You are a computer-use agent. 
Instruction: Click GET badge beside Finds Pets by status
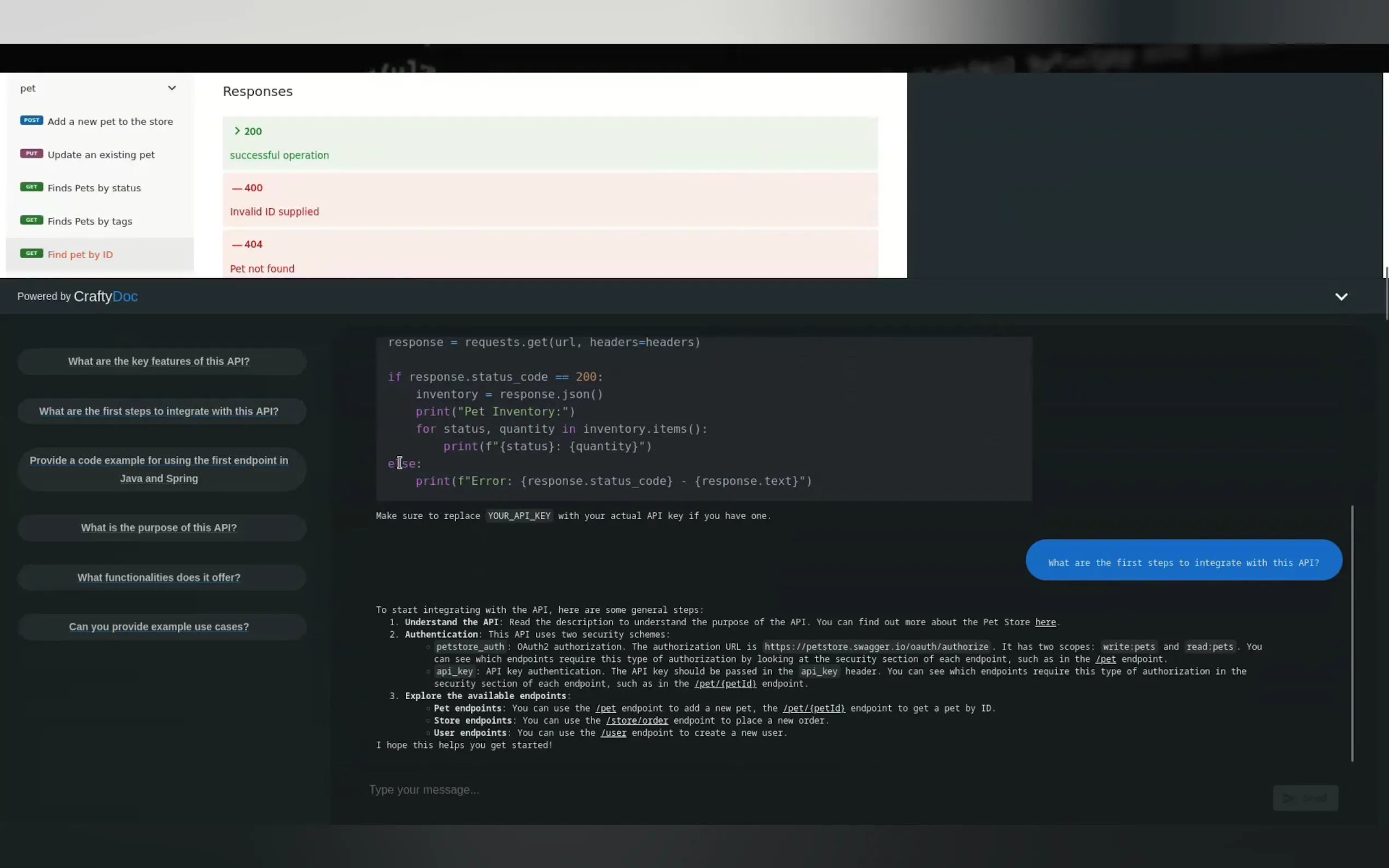[x=32, y=187]
